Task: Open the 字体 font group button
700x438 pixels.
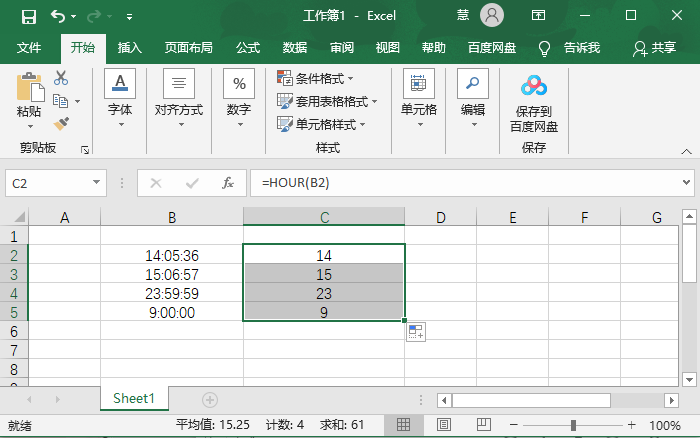Action: tap(120, 99)
